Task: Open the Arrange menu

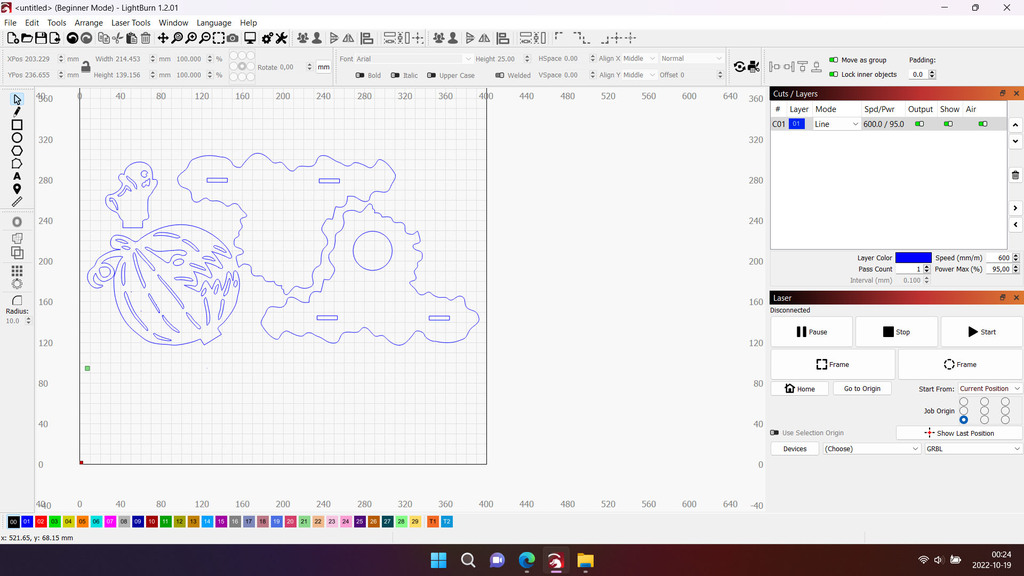Action: [88, 22]
